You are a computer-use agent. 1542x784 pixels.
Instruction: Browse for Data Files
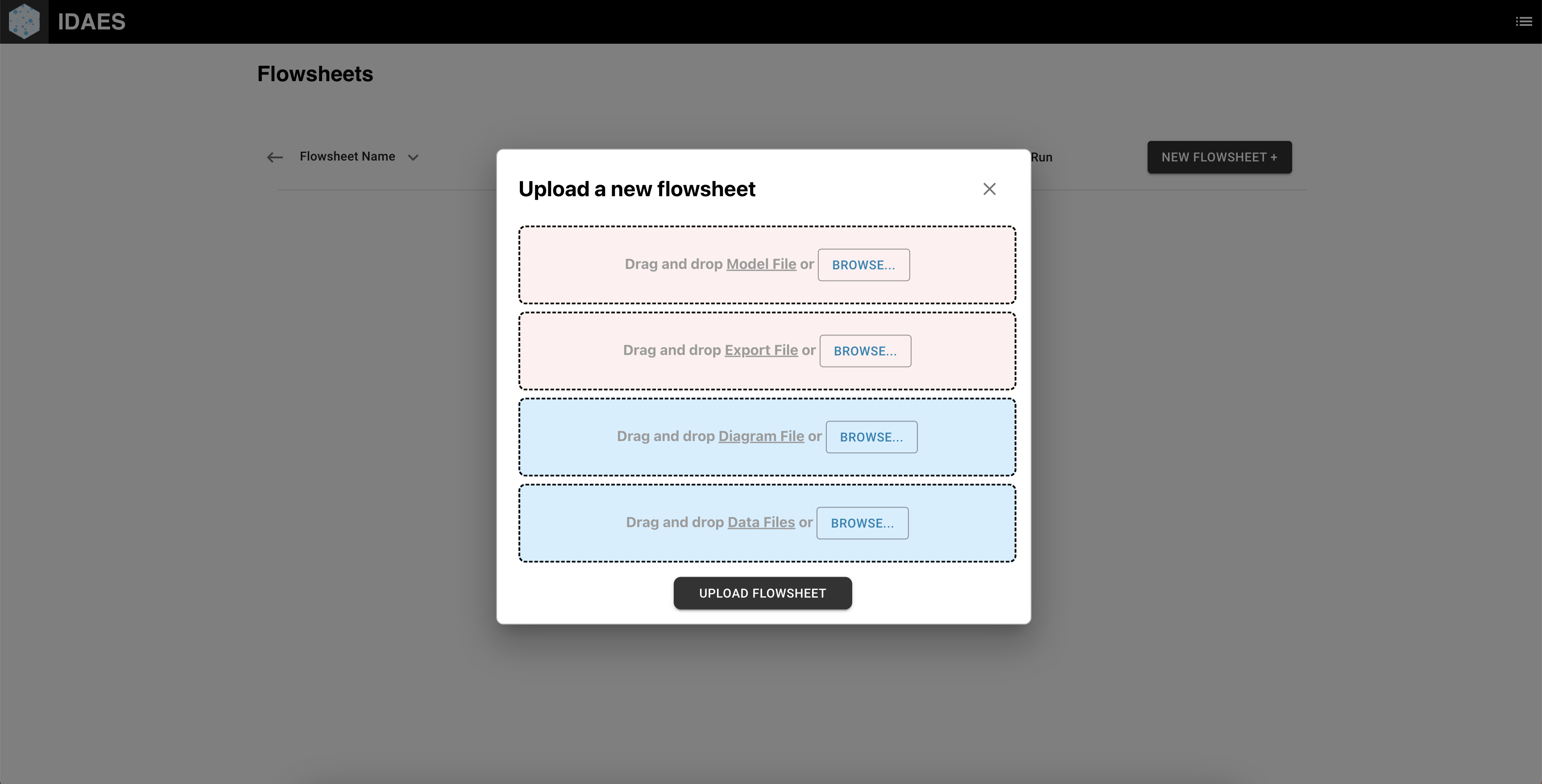[x=862, y=524]
